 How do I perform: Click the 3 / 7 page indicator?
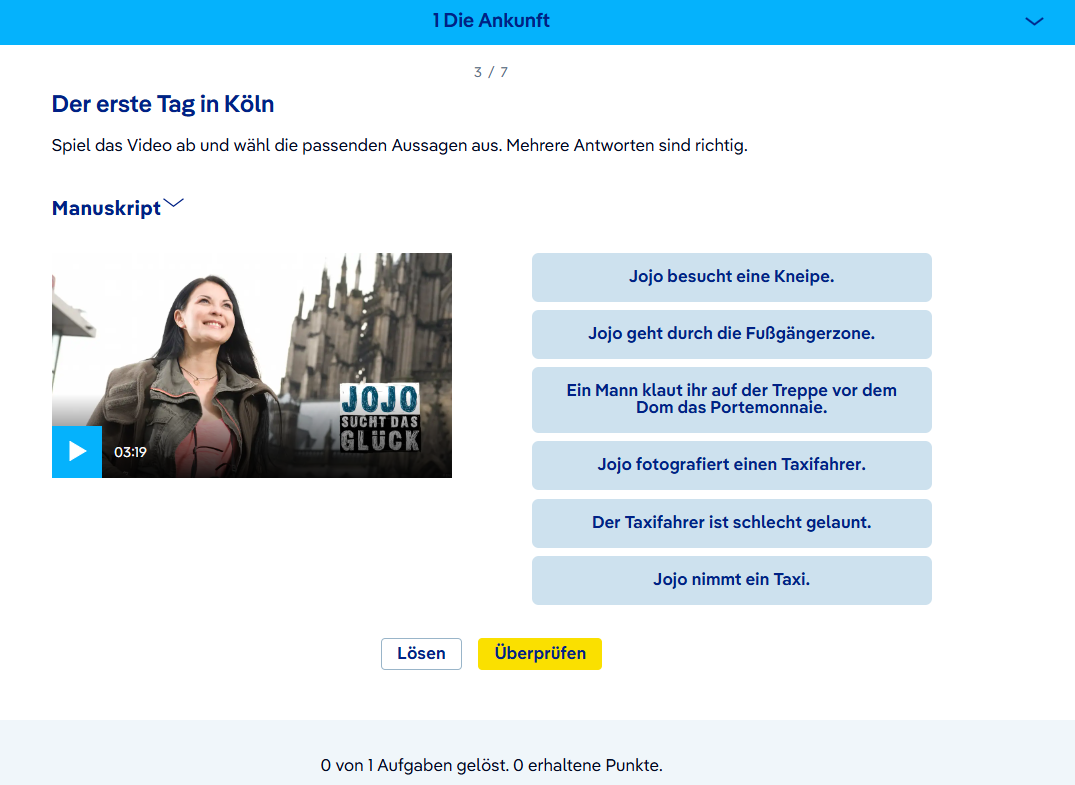coord(491,72)
